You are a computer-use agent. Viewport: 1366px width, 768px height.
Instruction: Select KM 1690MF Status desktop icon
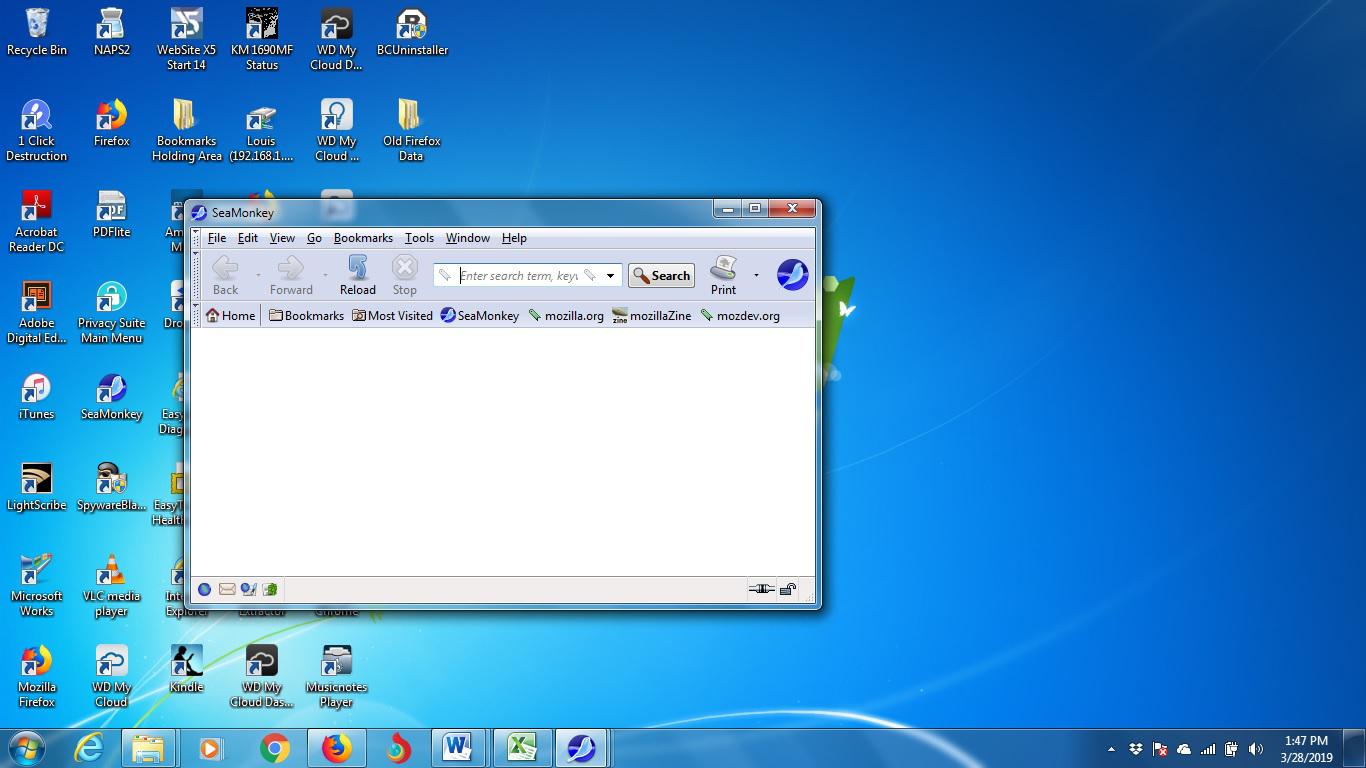pos(261,40)
